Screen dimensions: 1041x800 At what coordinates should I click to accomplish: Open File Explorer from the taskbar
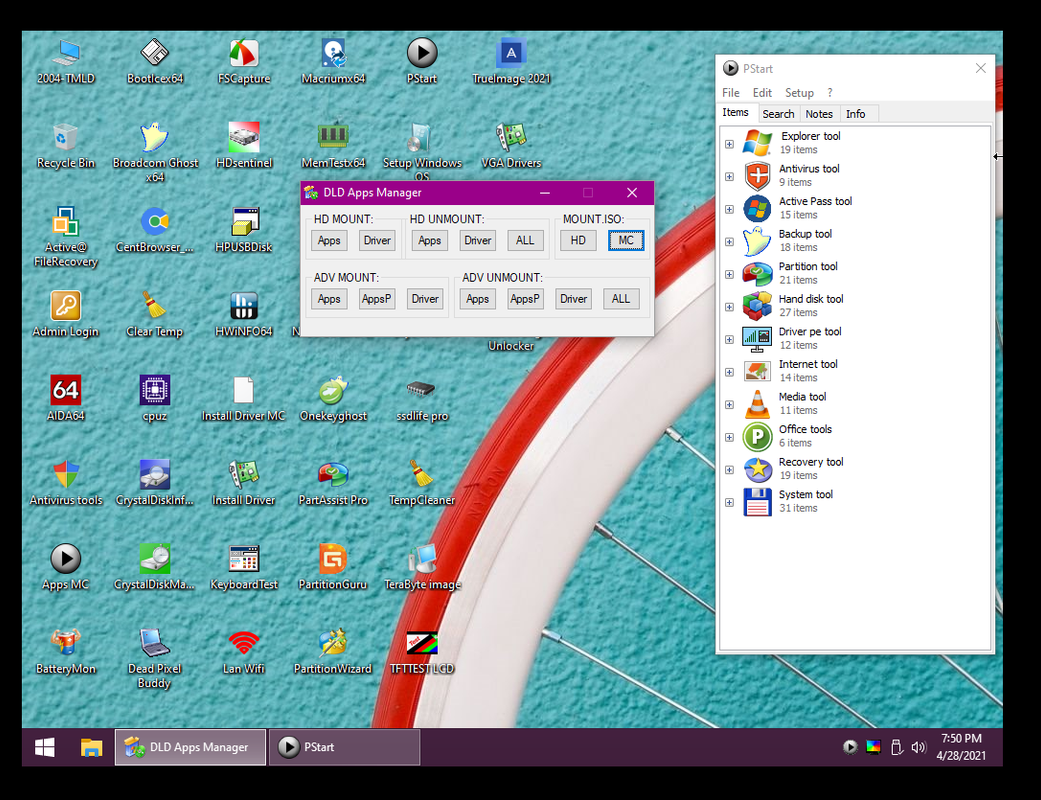pos(92,748)
